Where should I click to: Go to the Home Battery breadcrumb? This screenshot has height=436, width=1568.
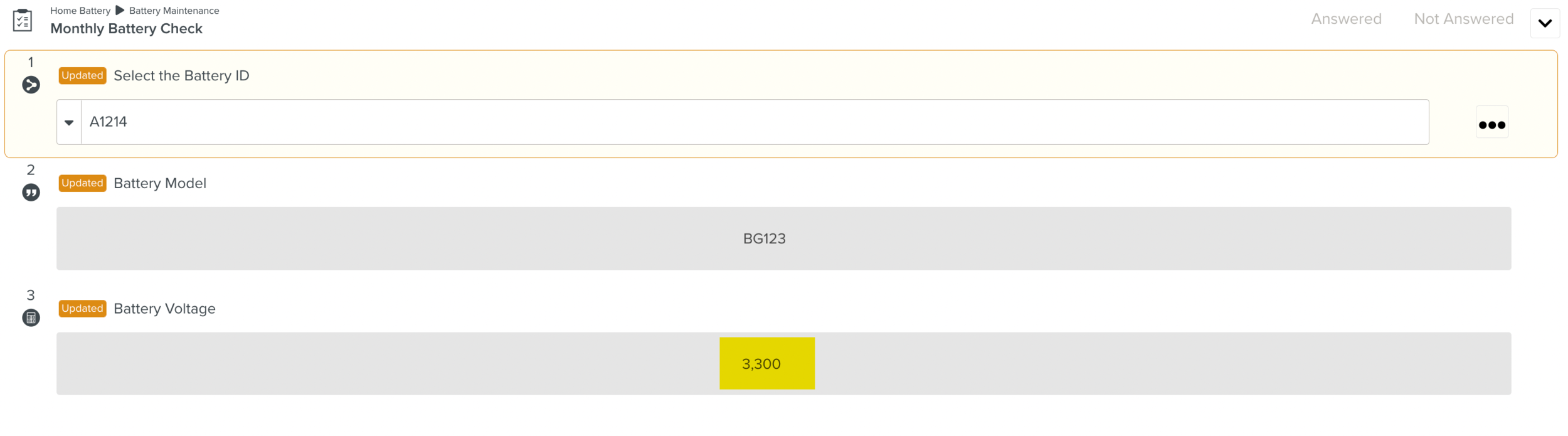(x=80, y=11)
